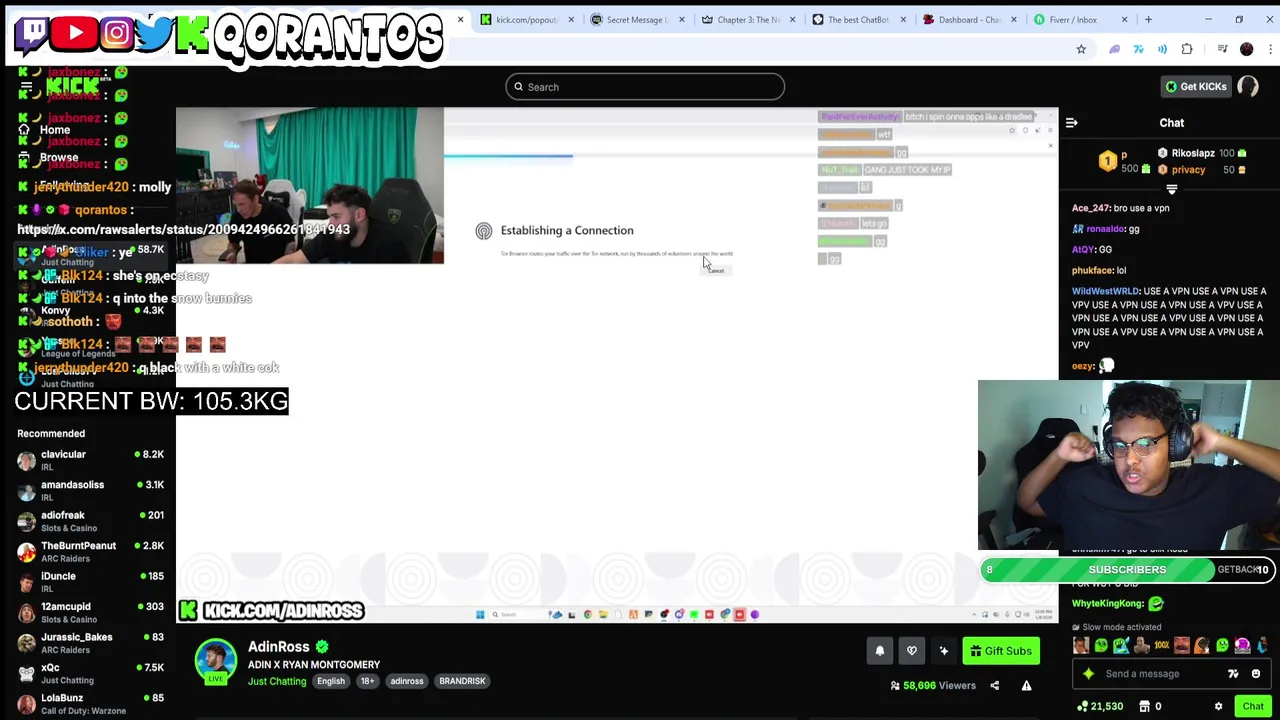Switch to the Fiverr / Inbox tab
This screenshot has height=720, width=1280.
coord(1079,20)
